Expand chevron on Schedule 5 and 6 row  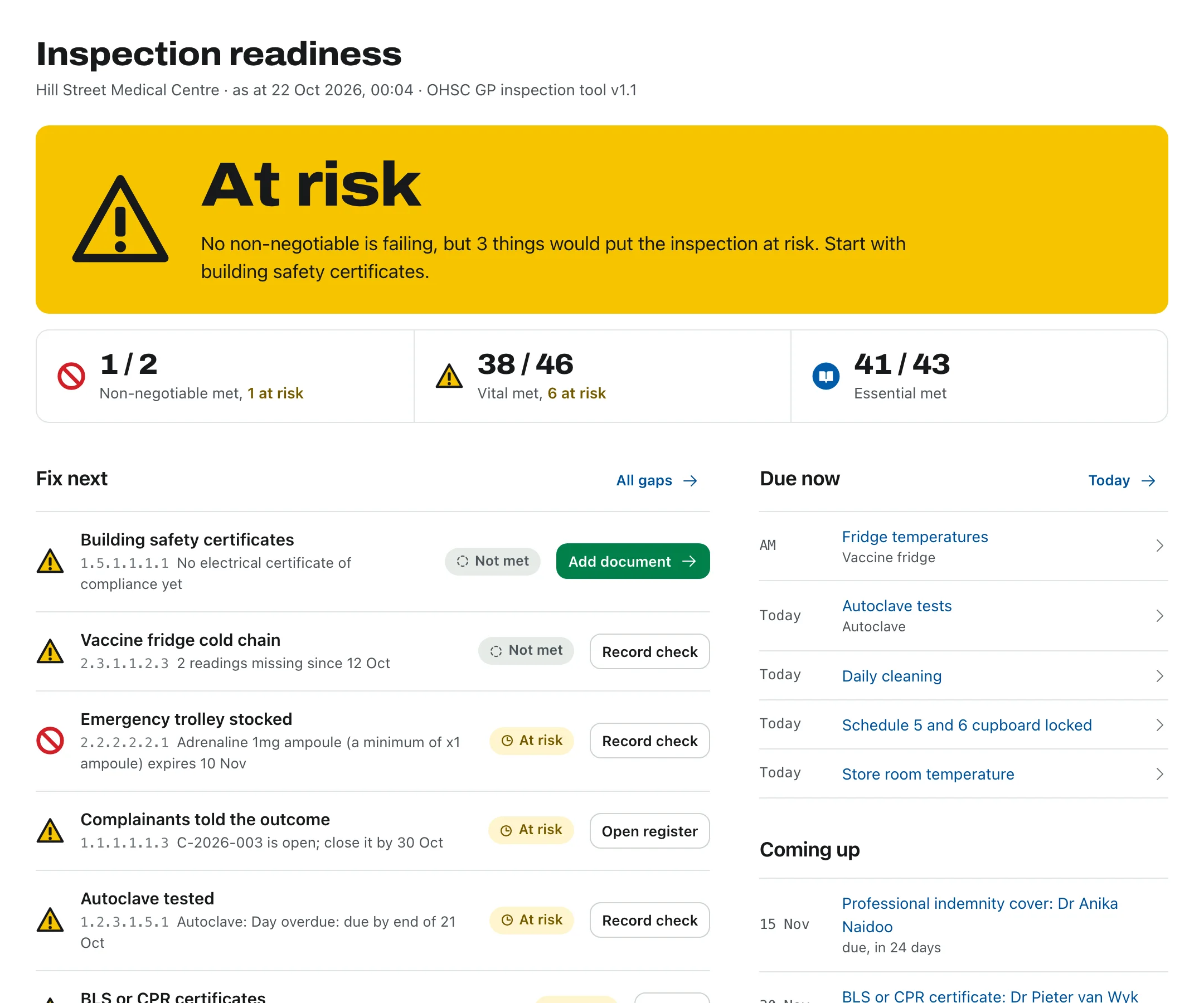[x=1159, y=726]
